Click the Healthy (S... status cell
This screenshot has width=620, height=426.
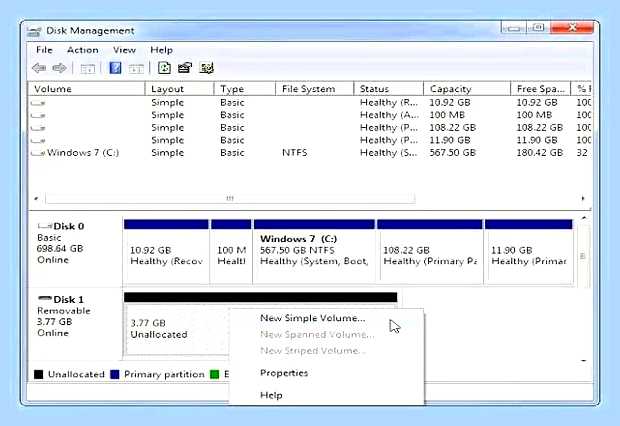(x=388, y=153)
